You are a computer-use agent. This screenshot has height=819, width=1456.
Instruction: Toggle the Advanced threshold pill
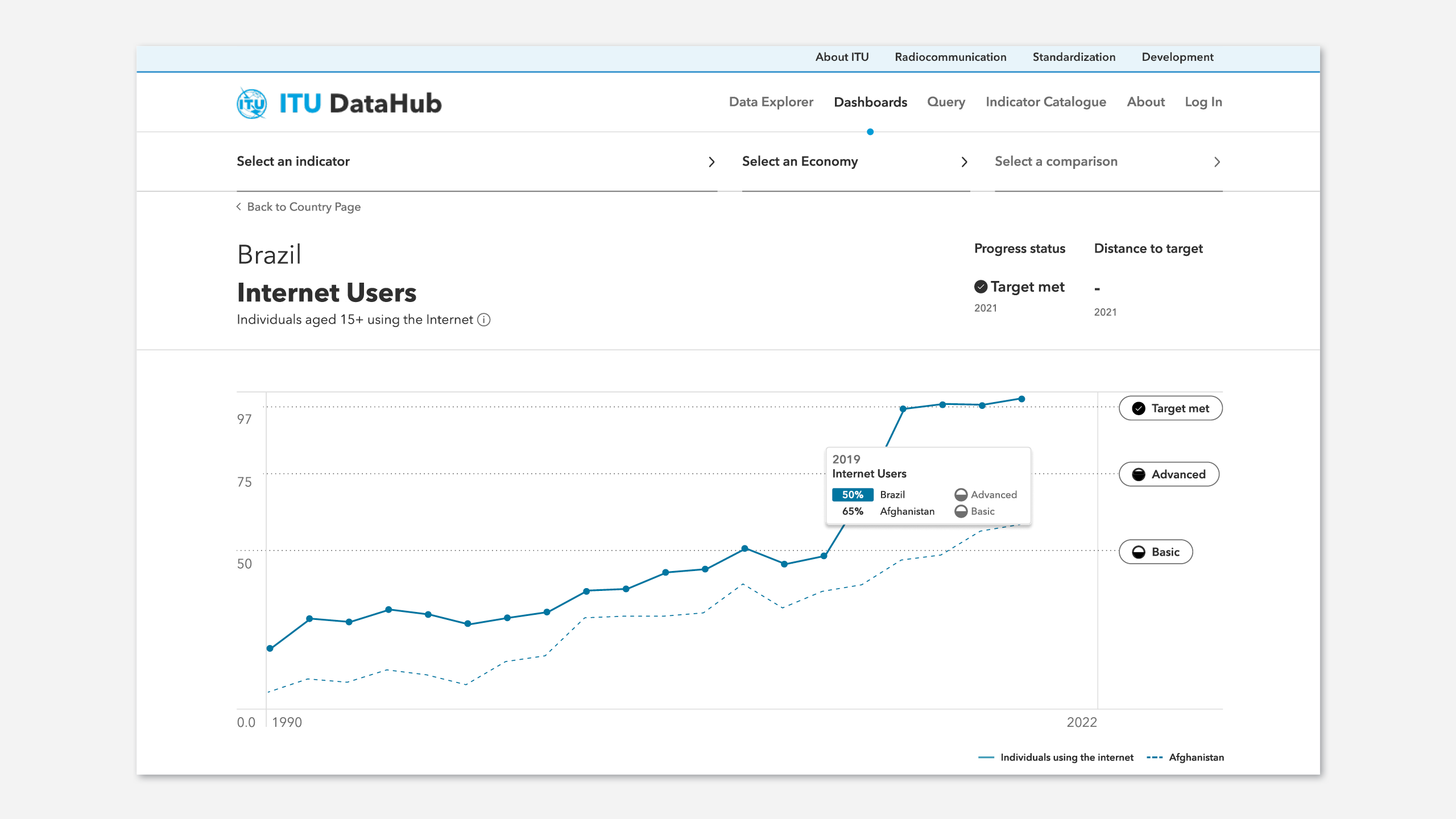[x=1169, y=474]
